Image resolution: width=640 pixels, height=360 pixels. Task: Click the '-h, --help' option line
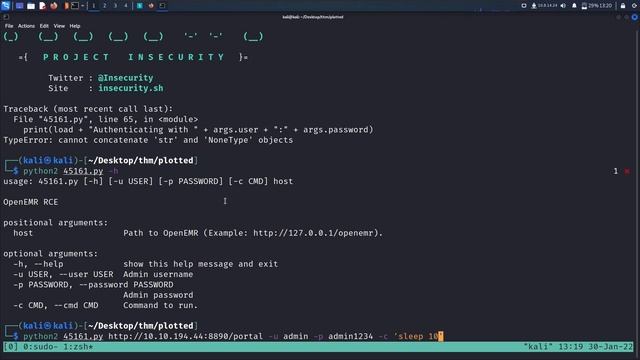(x=146, y=264)
